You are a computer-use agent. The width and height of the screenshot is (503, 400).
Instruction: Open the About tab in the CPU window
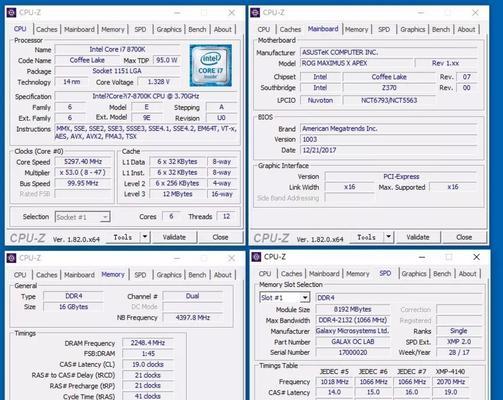click(223, 29)
